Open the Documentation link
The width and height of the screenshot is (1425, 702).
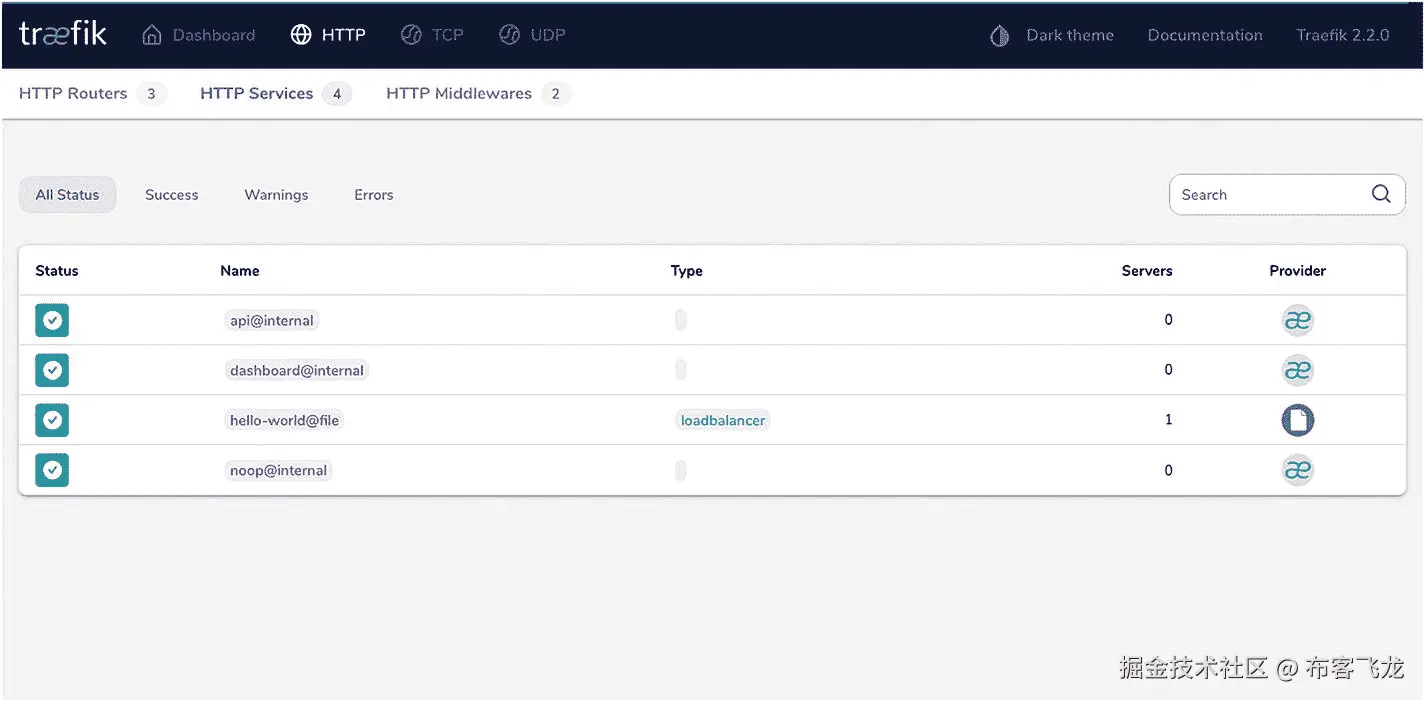click(1205, 35)
